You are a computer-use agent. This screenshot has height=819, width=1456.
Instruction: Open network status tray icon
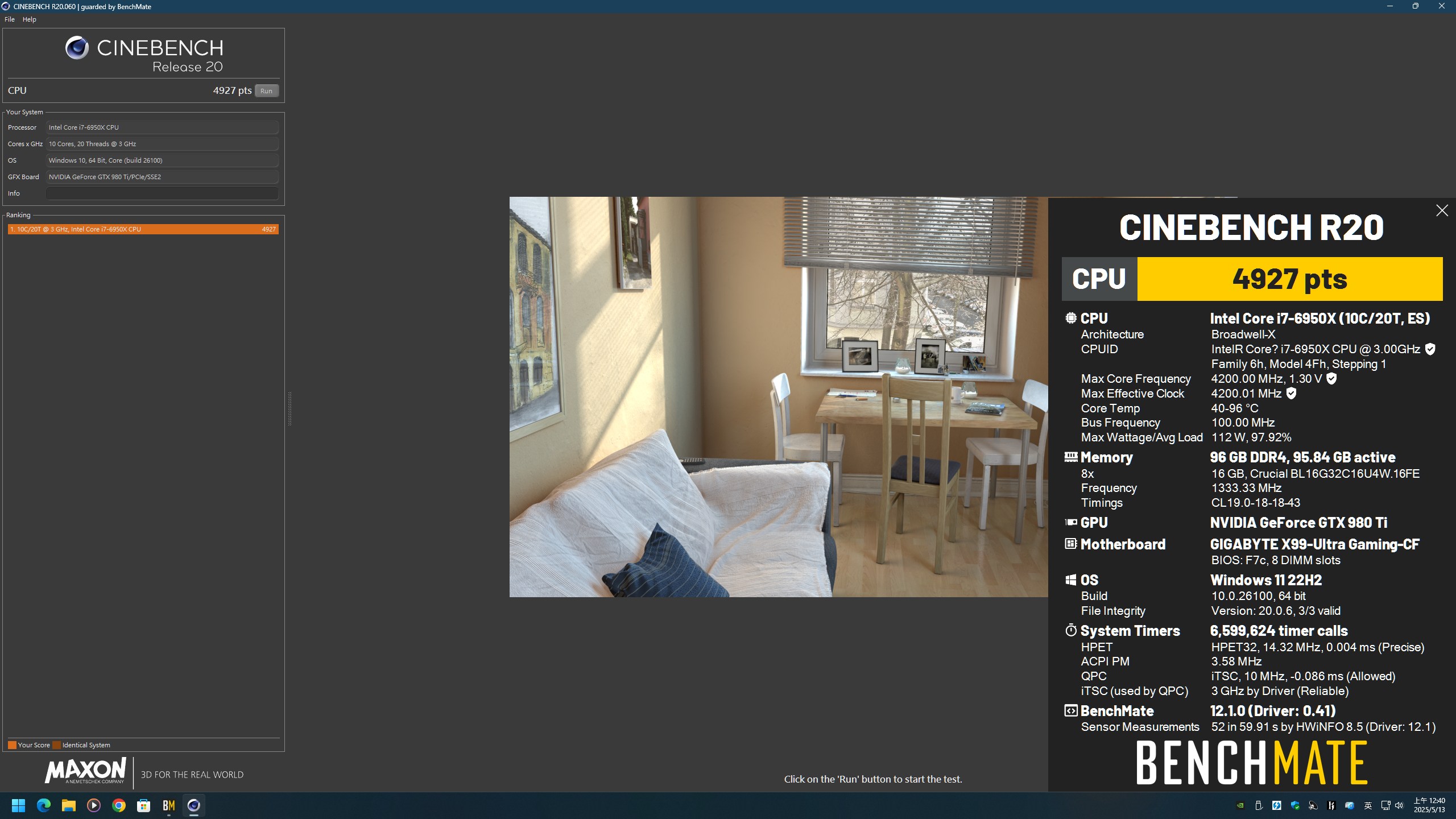(1385, 805)
